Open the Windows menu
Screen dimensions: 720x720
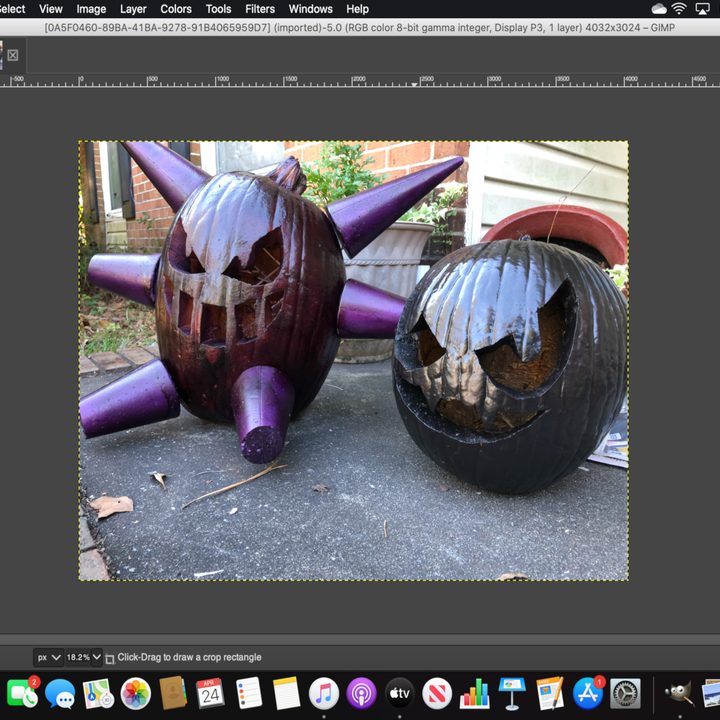coord(310,9)
